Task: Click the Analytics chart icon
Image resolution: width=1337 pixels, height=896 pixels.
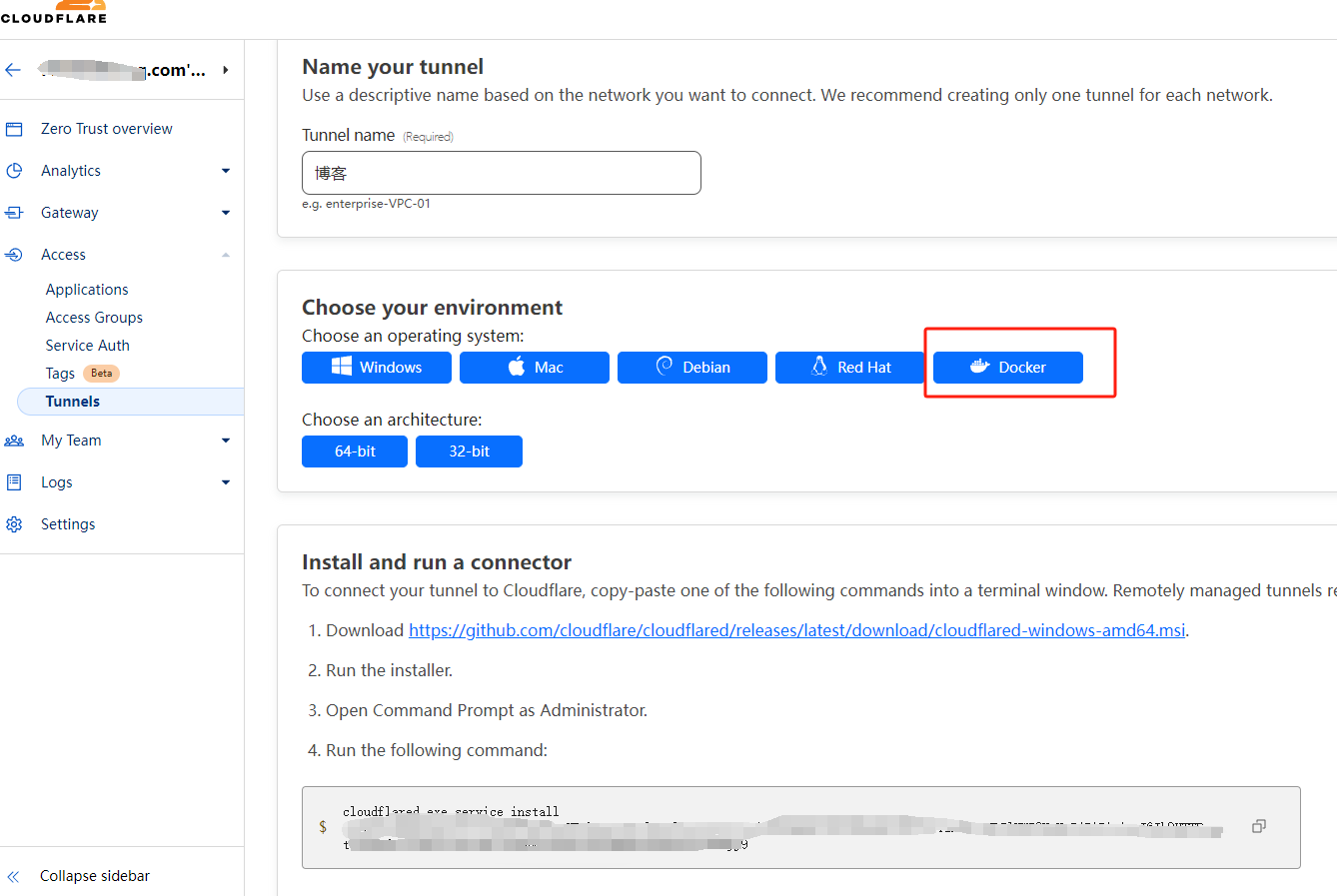Action: tap(14, 171)
